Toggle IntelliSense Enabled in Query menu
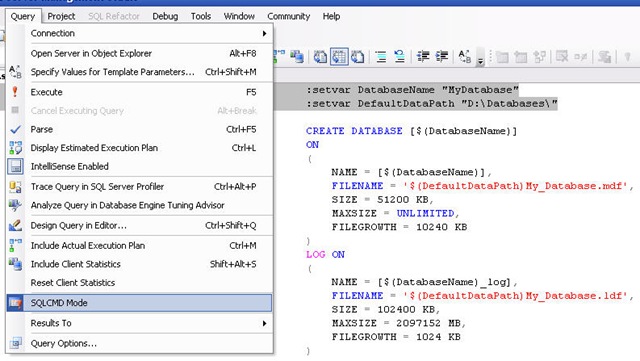Viewport: 640px width, 361px height. (x=139, y=166)
